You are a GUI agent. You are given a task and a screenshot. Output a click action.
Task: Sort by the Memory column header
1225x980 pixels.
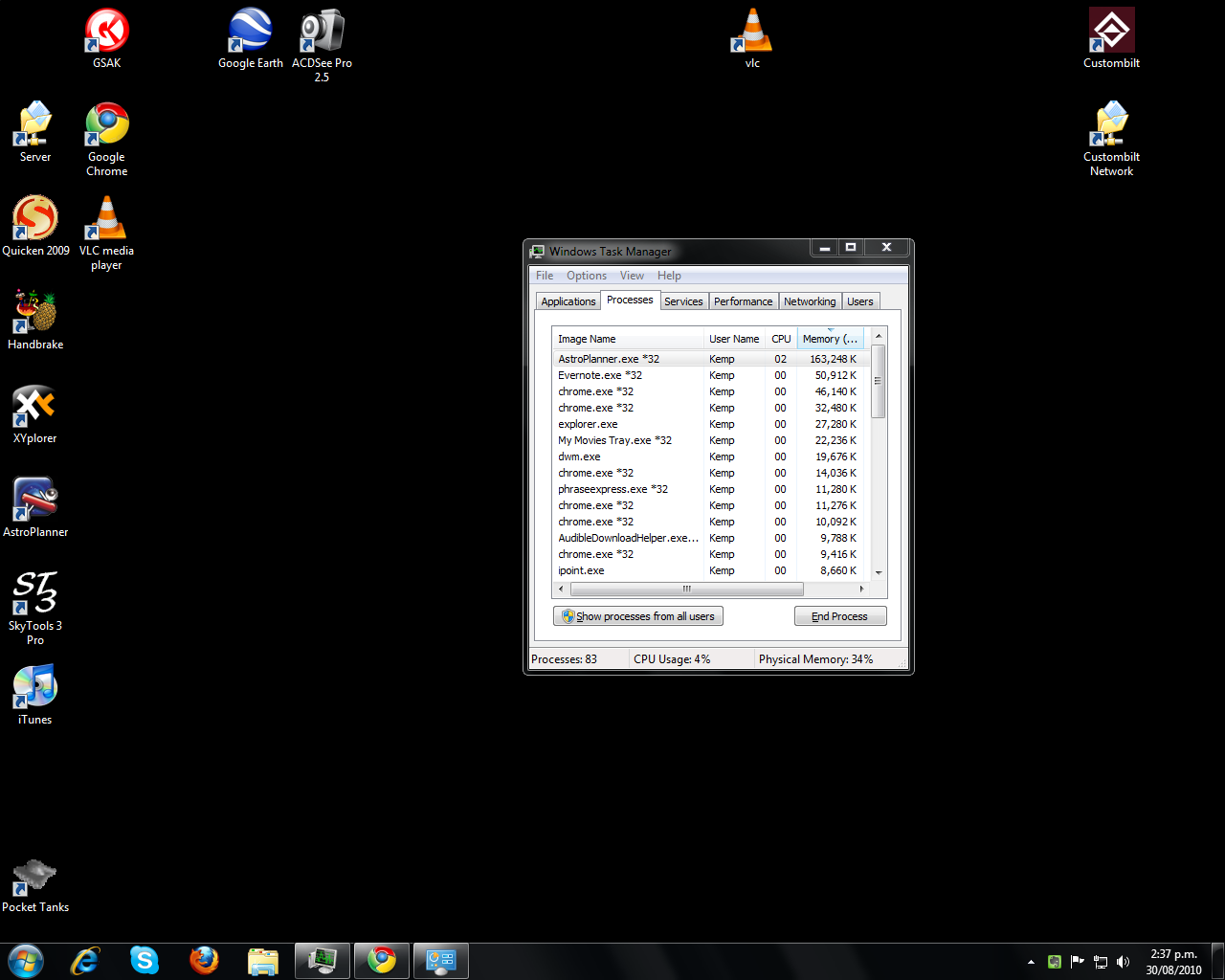(x=830, y=339)
